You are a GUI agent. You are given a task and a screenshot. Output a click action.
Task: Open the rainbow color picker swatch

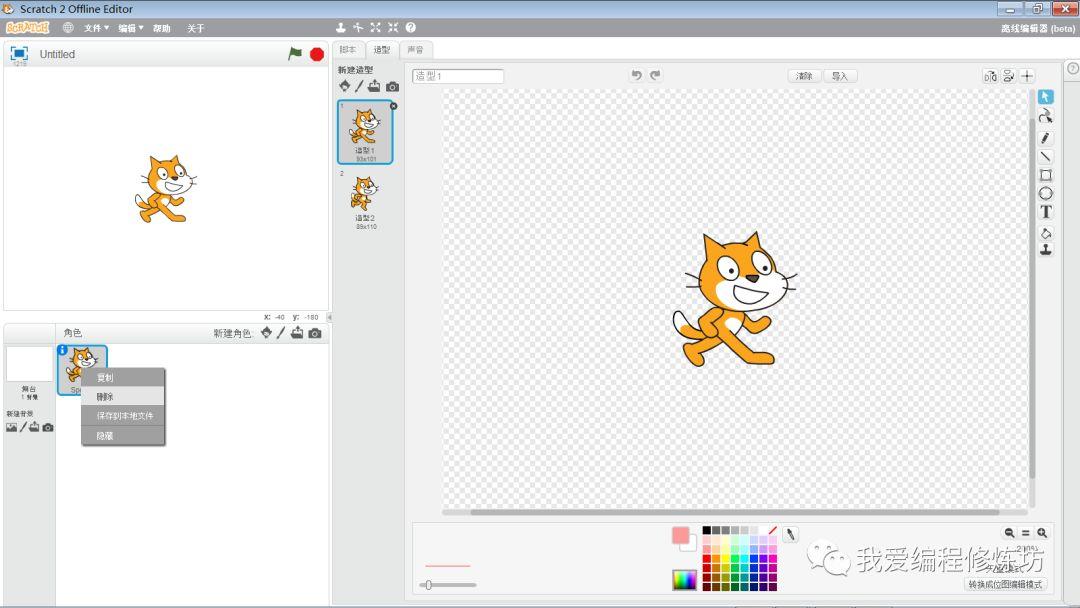click(x=685, y=580)
